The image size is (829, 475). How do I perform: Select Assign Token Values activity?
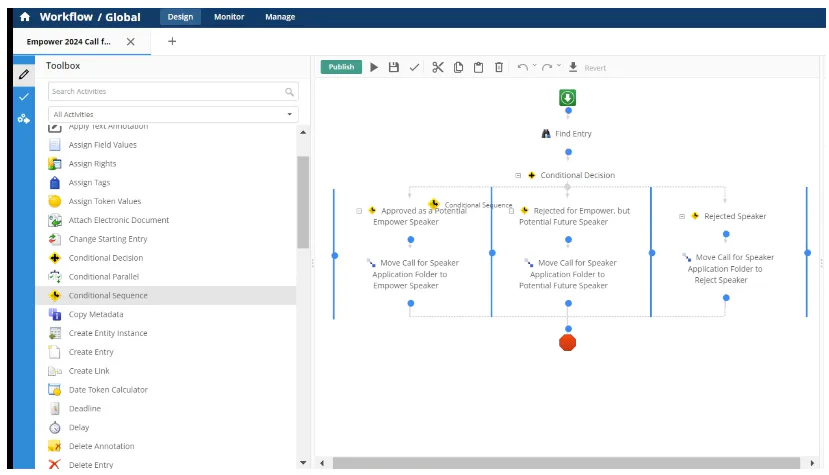165,202
